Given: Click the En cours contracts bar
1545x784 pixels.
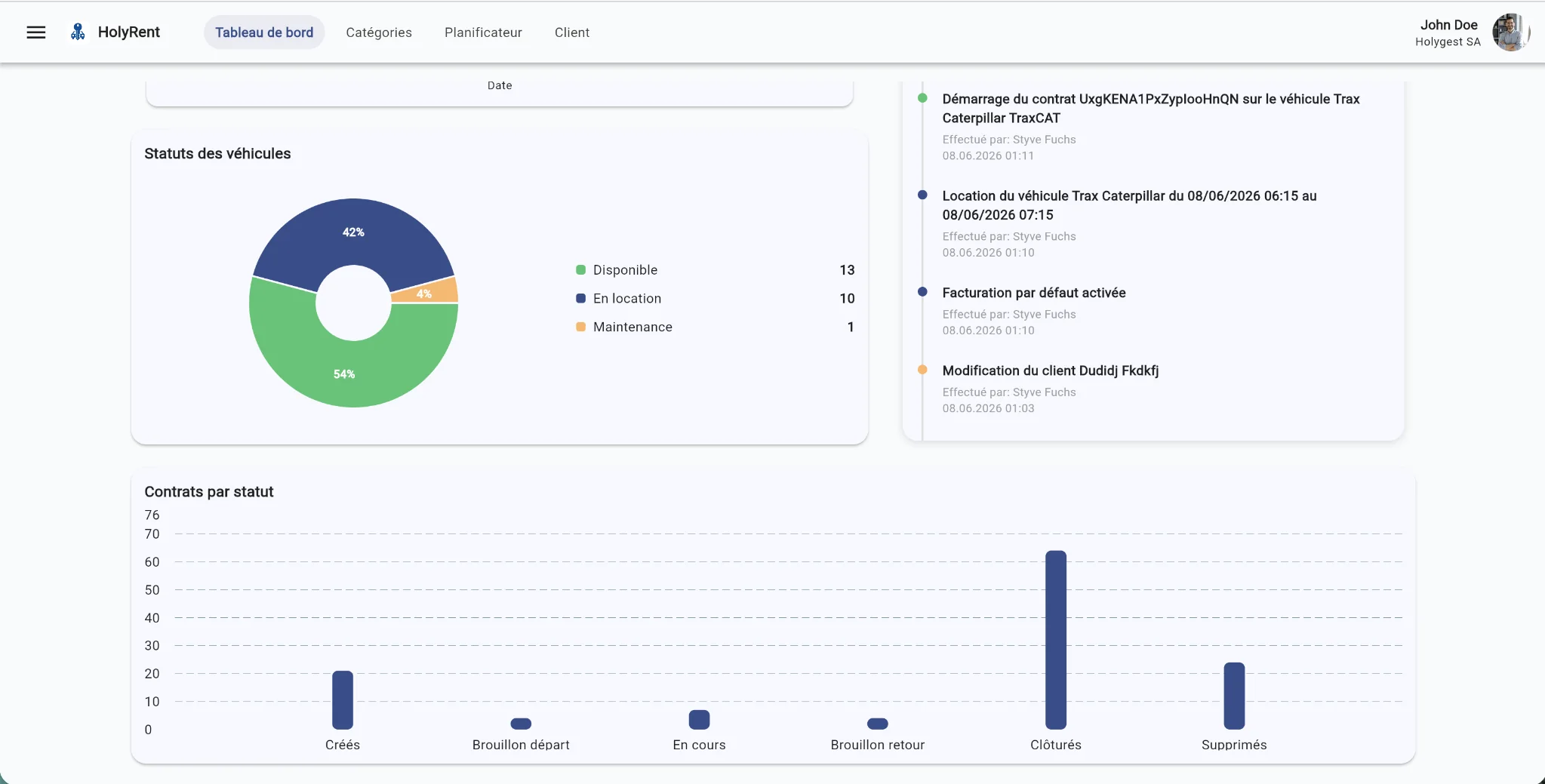Looking at the screenshot, I should click(700, 720).
